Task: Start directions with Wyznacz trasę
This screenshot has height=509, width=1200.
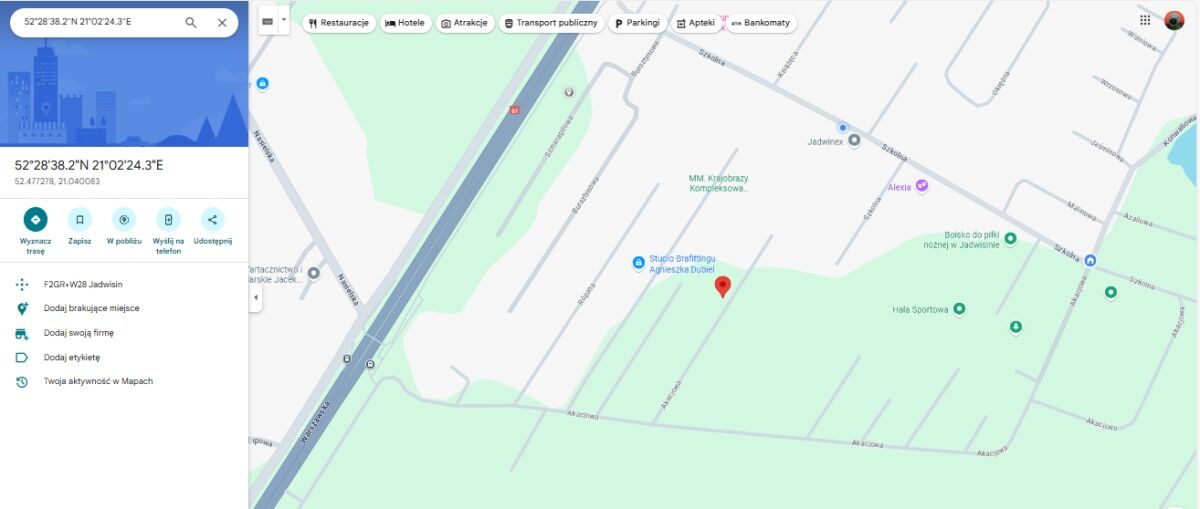Action: click(x=36, y=232)
